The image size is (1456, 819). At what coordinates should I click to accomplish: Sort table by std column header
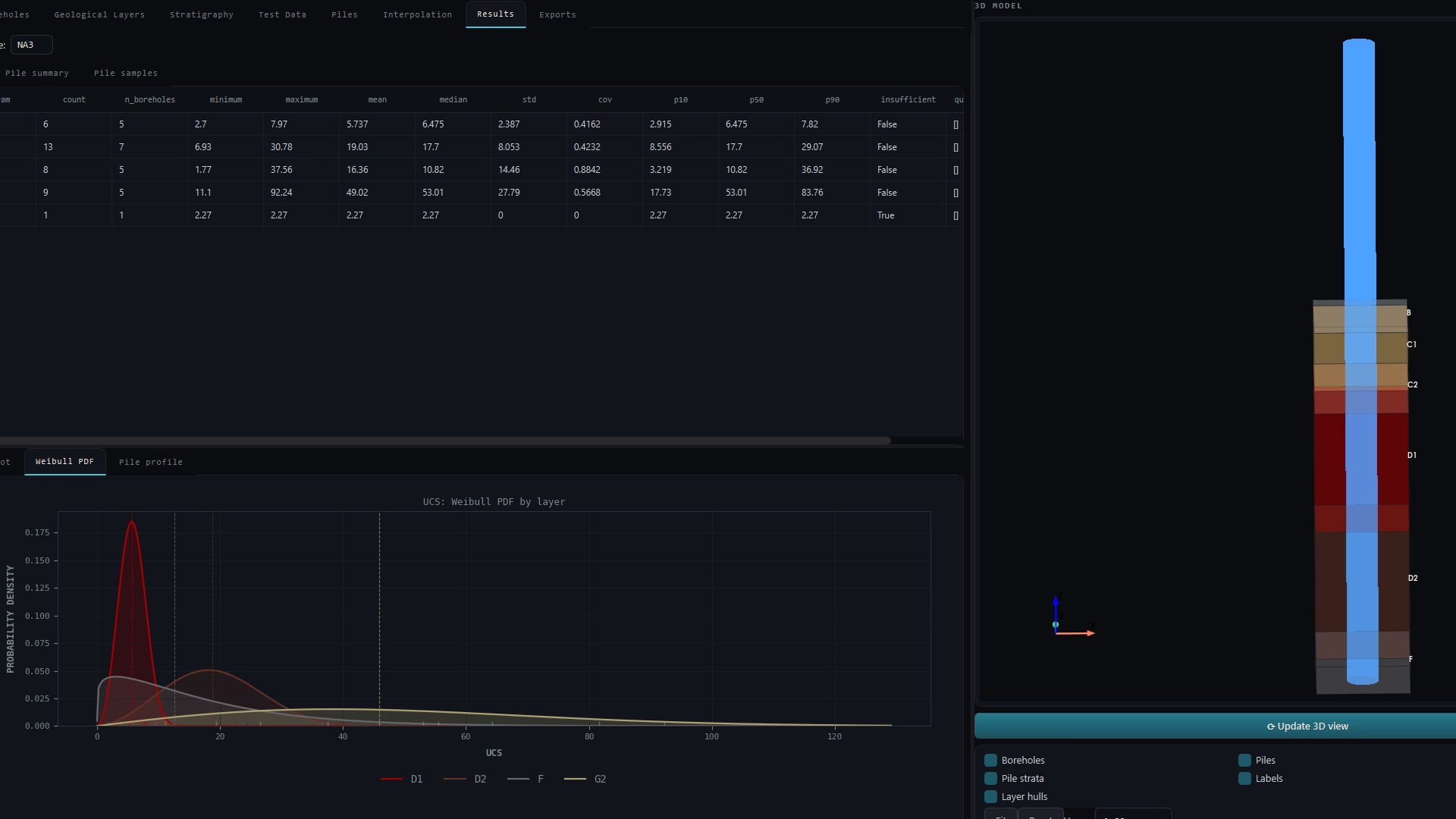pyautogui.click(x=529, y=100)
